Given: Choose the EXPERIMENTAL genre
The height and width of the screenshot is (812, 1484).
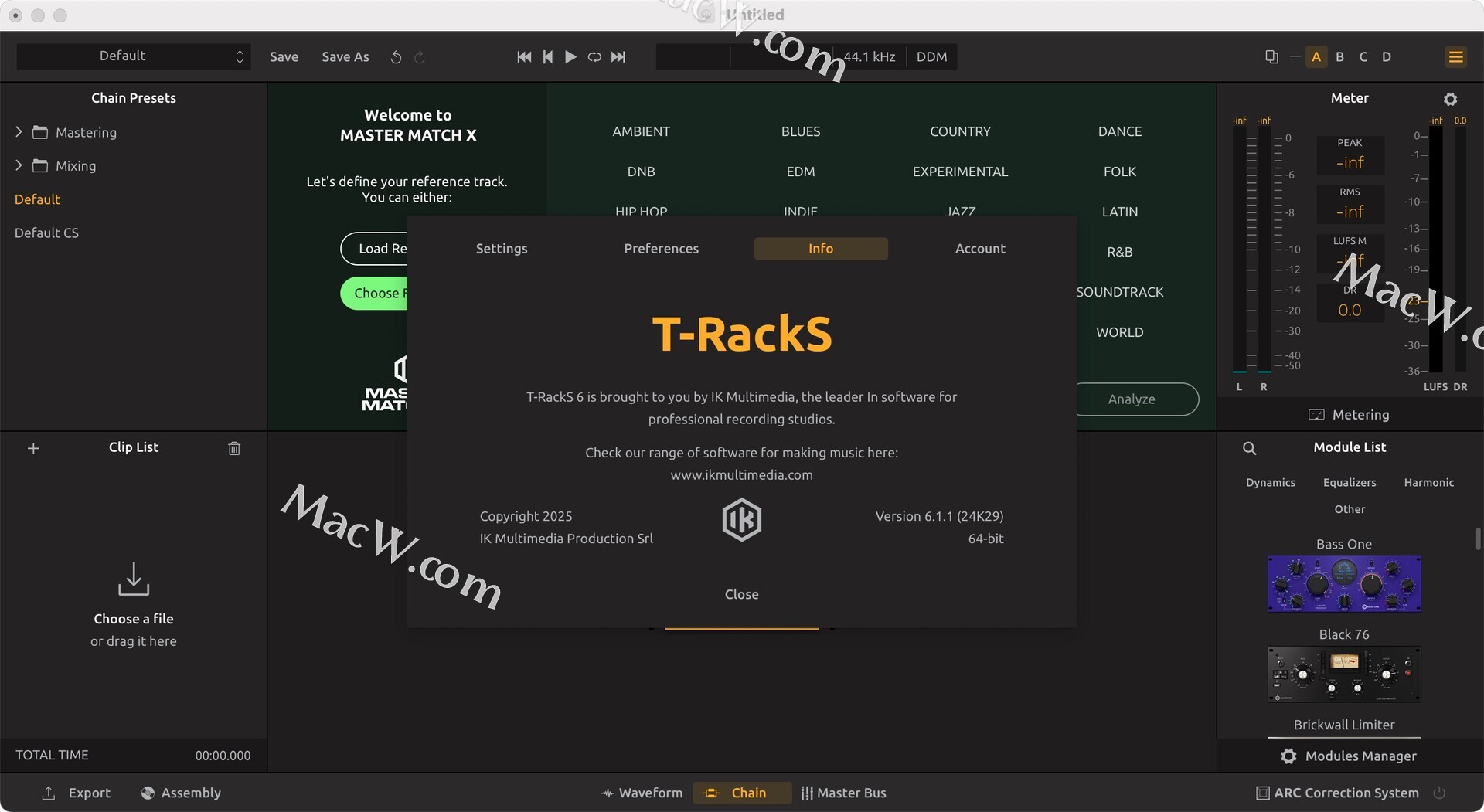Looking at the screenshot, I should pyautogui.click(x=960, y=172).
